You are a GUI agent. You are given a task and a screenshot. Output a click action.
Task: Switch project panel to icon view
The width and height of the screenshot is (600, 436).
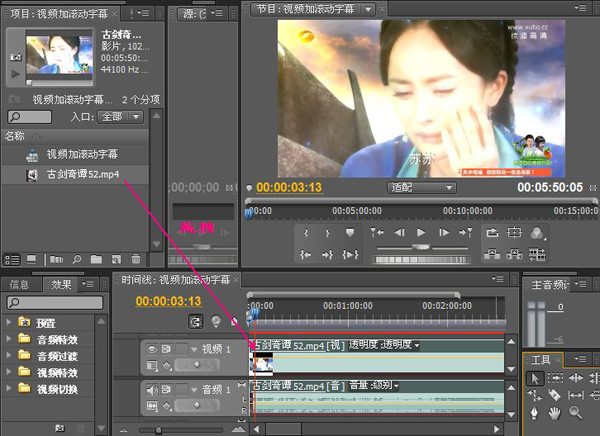coord(32,260)
